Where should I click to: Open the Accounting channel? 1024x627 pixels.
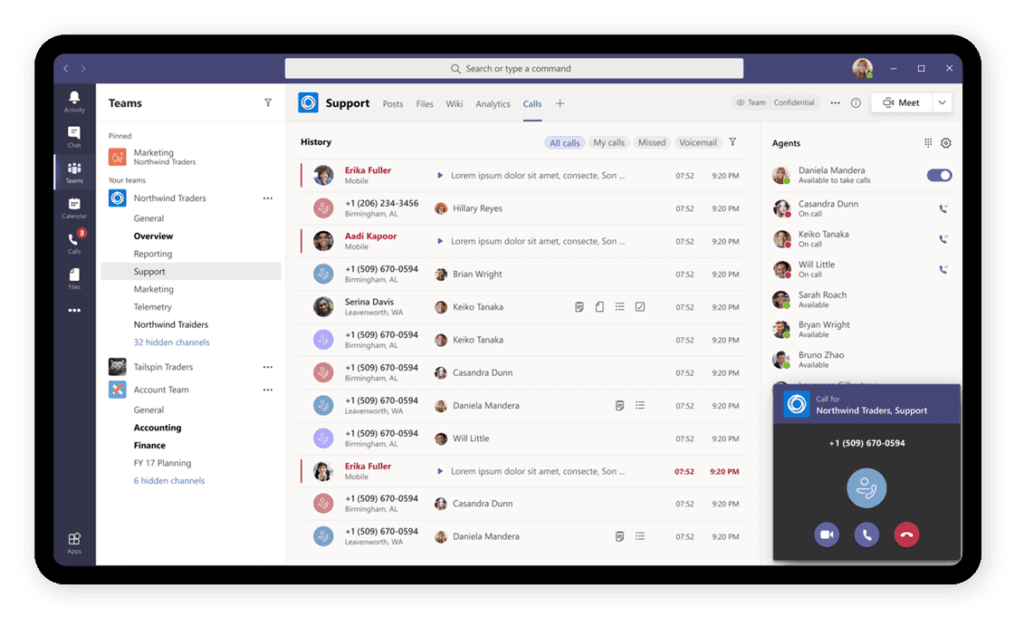(x=157, y=428)
